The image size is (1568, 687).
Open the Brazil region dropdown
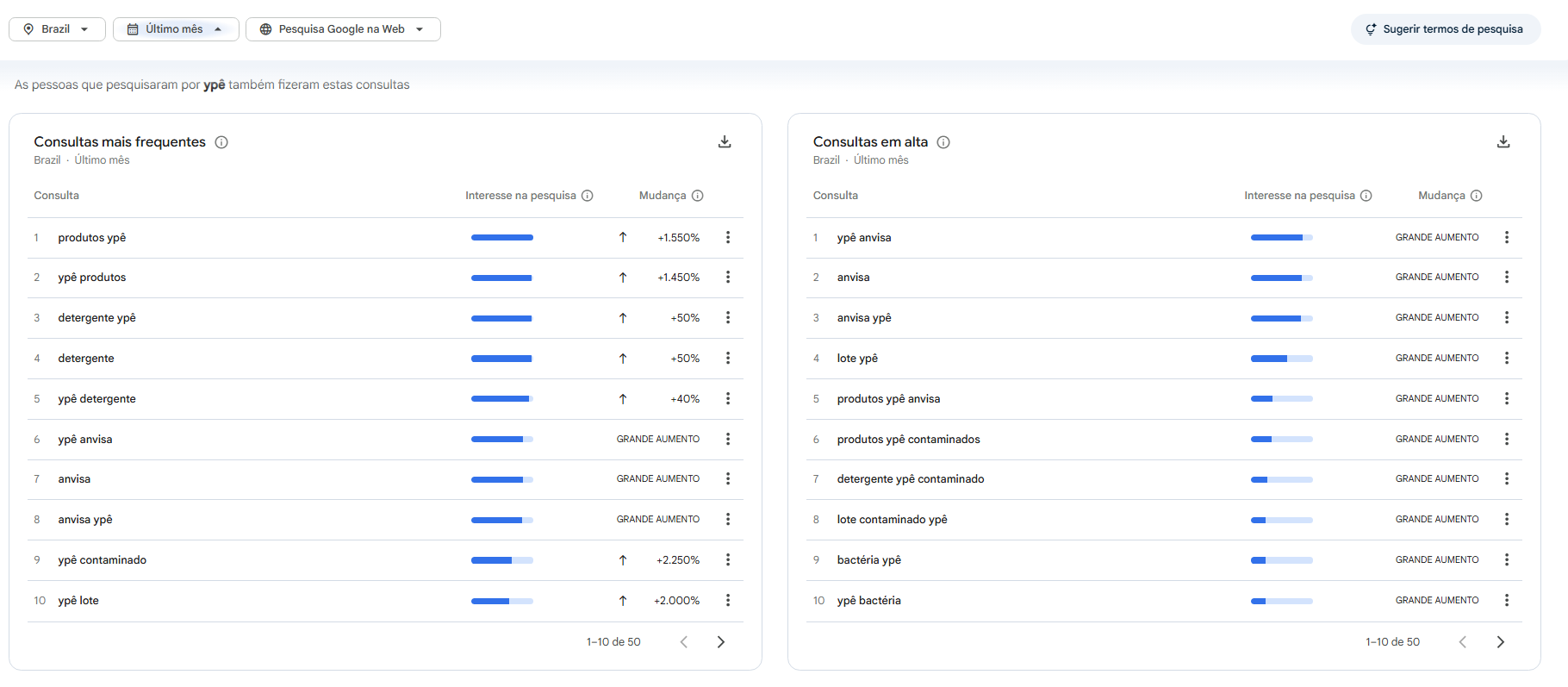pyautogui.click(x=57, y=29)
